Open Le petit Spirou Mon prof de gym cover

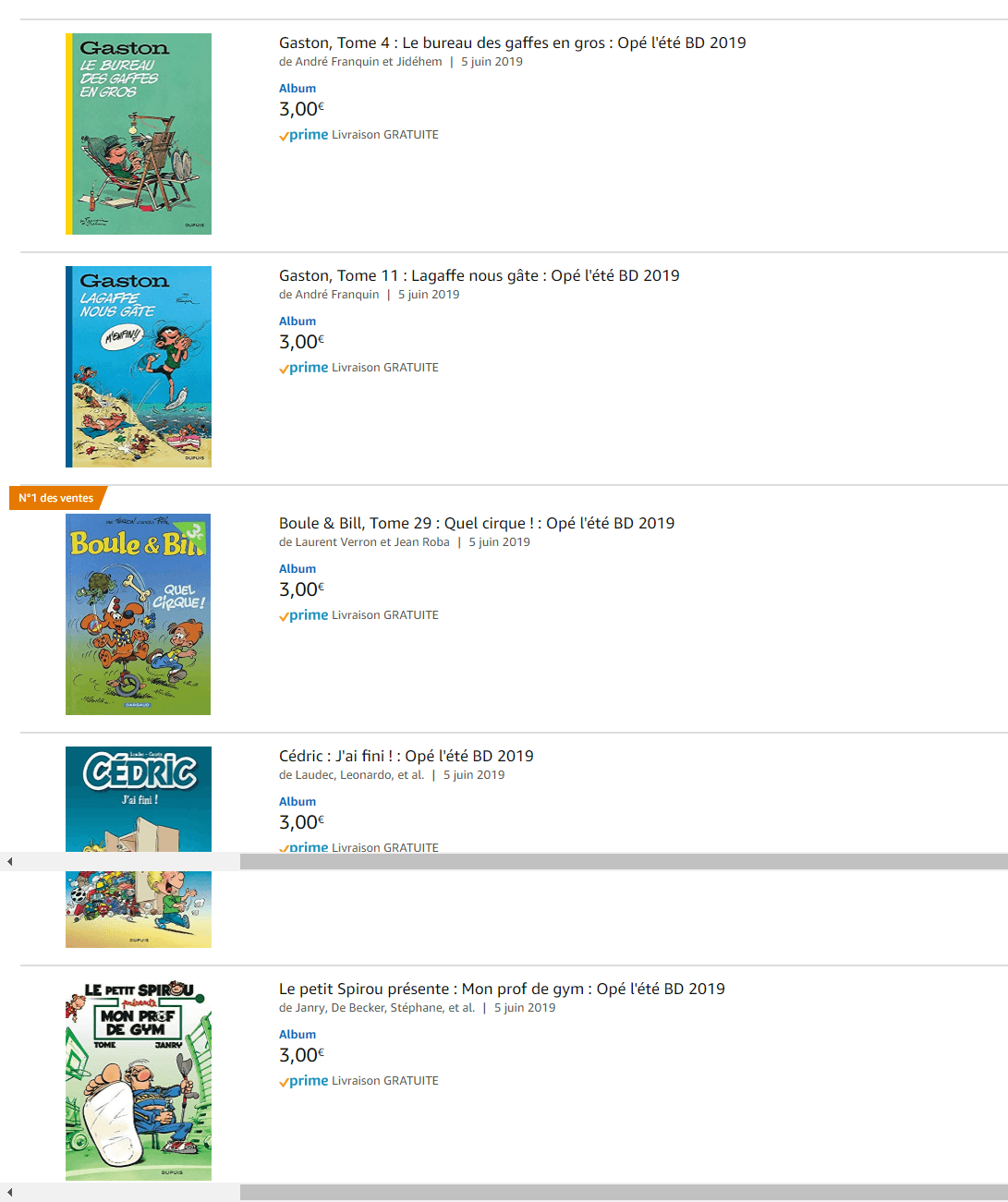click(x=139, y=1080)
